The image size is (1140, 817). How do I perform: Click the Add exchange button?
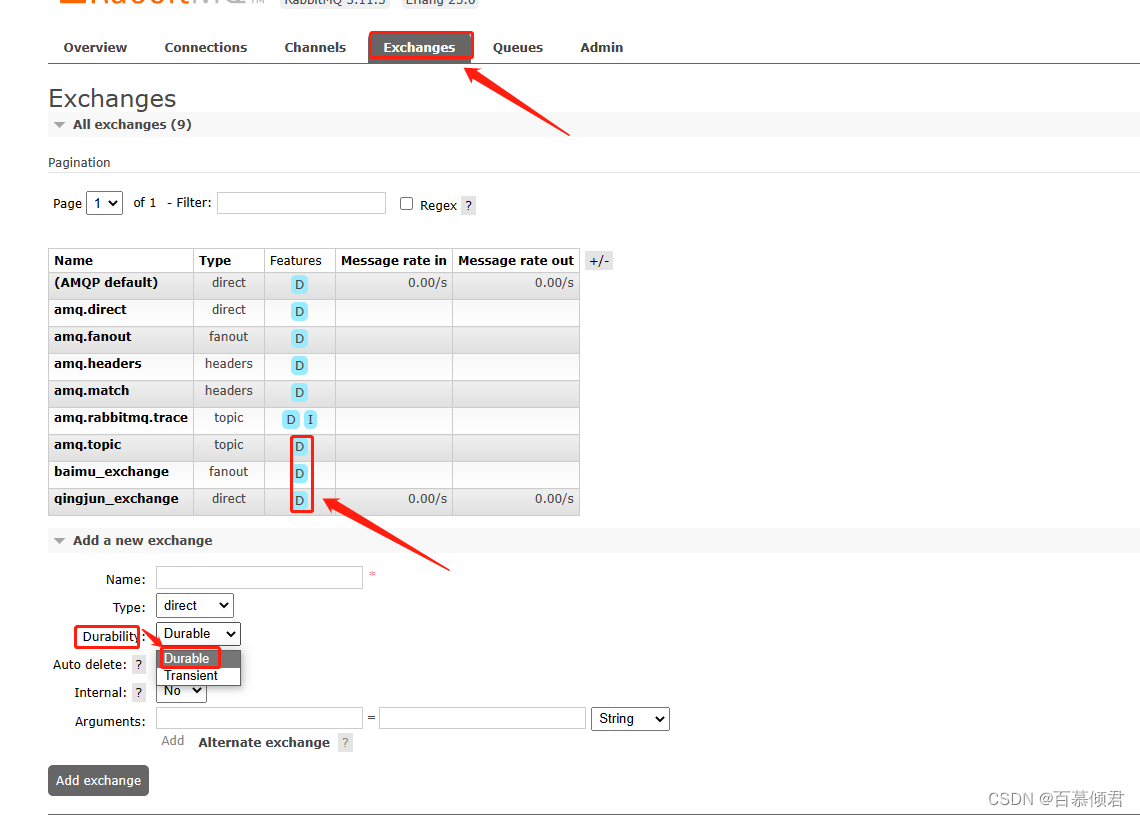pyautogui.click(x=98, y=780)
